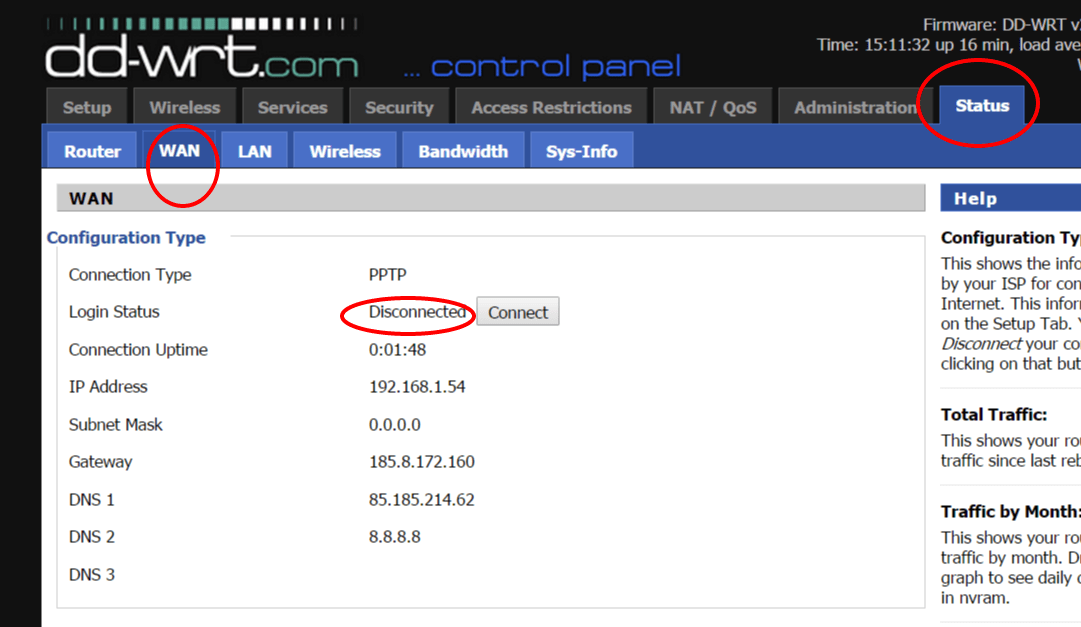The height and width of the screenshot is (627, 1081).
Task: Open the Access Restrictions tab
Action: click(552, 107)
